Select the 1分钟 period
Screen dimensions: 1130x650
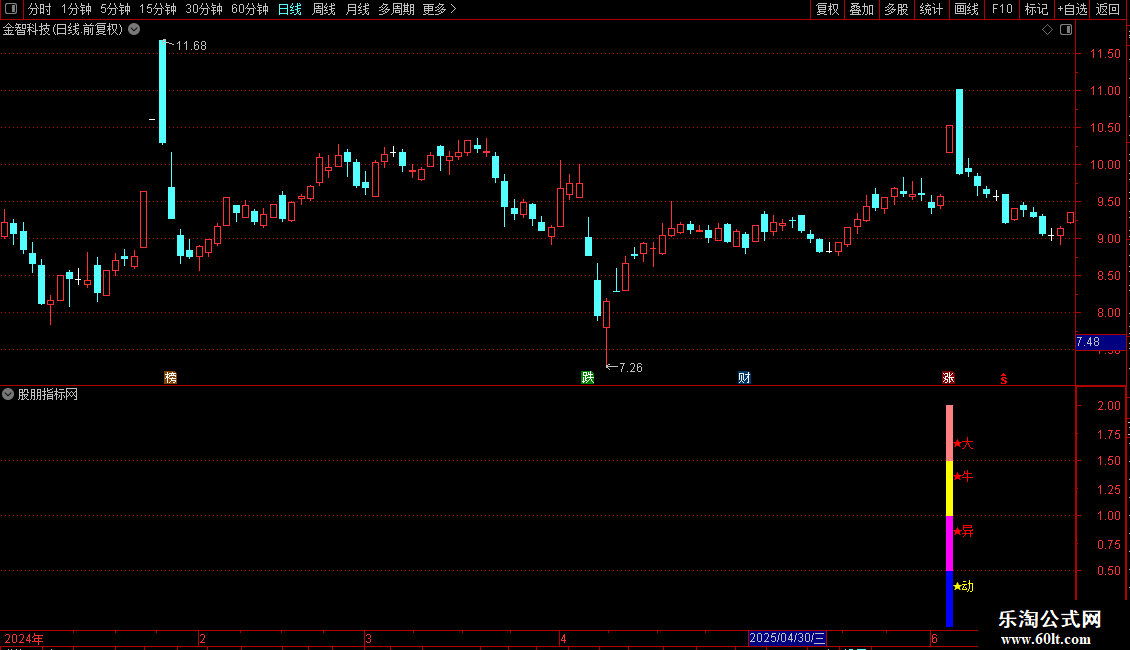coord(76,9)
